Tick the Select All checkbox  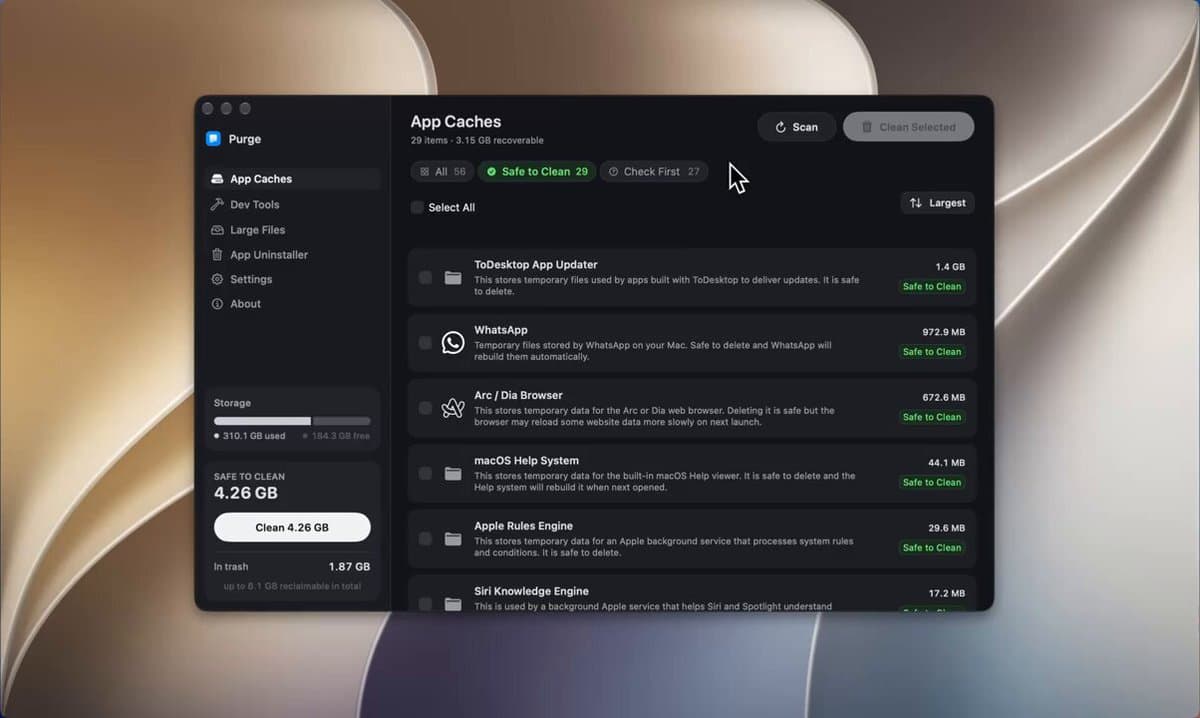[417, 207]
